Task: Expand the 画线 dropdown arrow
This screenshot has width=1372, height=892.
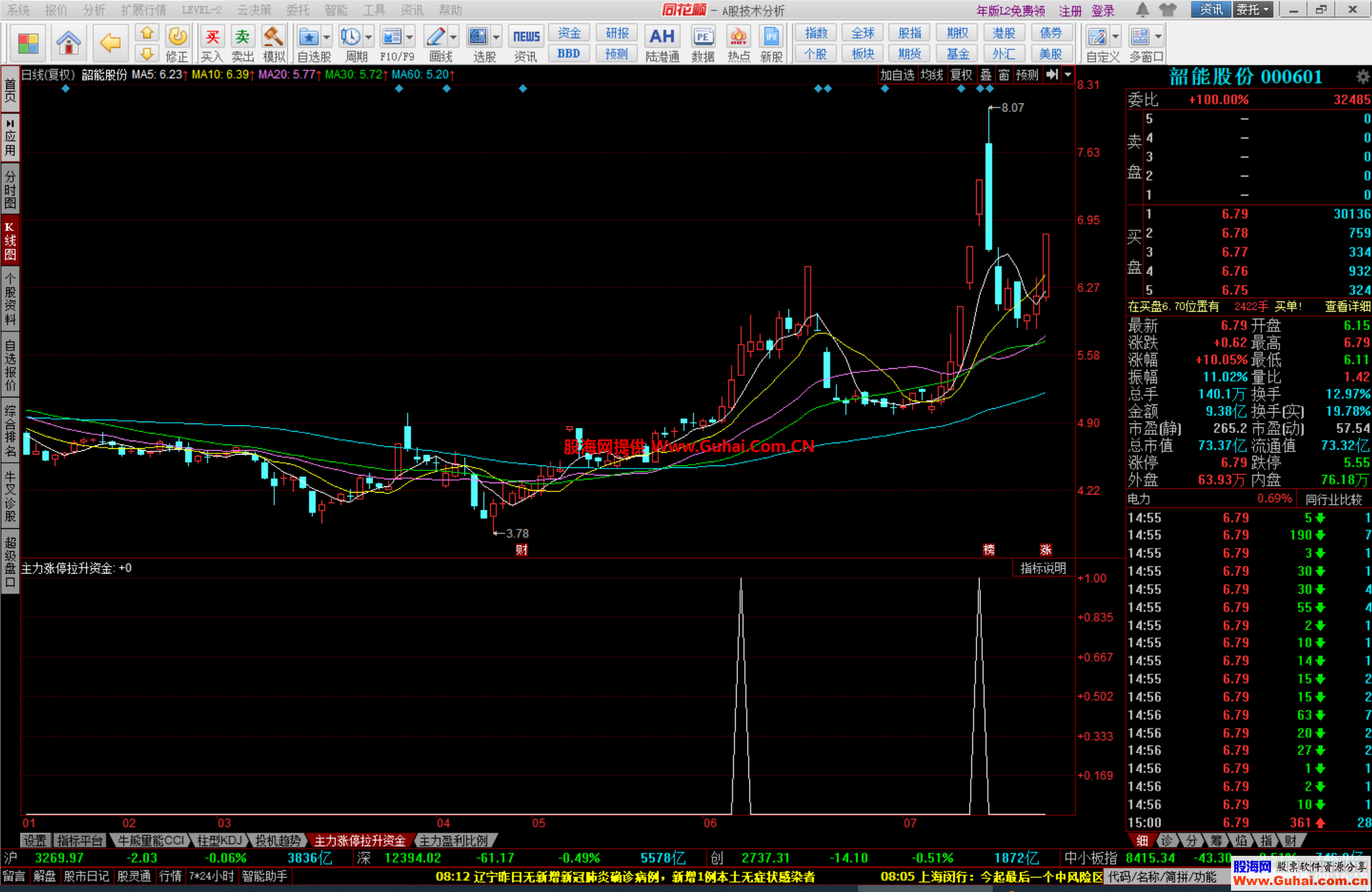Action: tap(454, 37)
